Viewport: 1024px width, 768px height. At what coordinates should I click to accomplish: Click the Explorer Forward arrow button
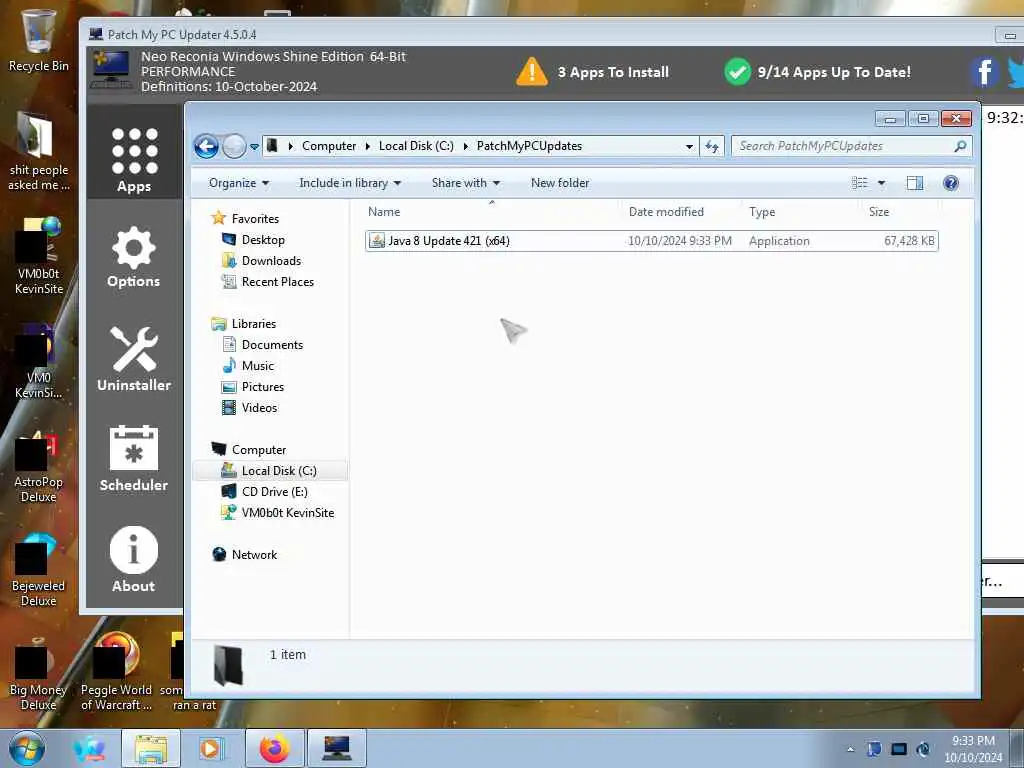pos(234,146)
